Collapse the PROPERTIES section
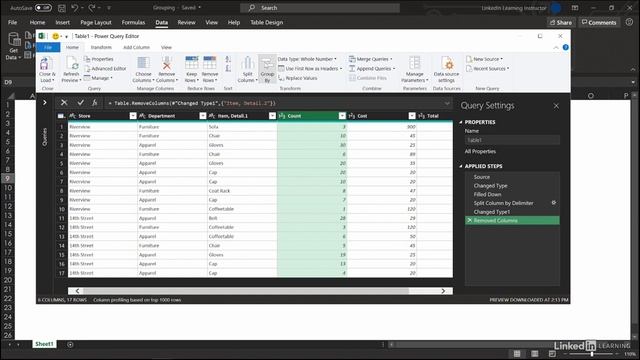640x360 pixels. tap(461, 122)
